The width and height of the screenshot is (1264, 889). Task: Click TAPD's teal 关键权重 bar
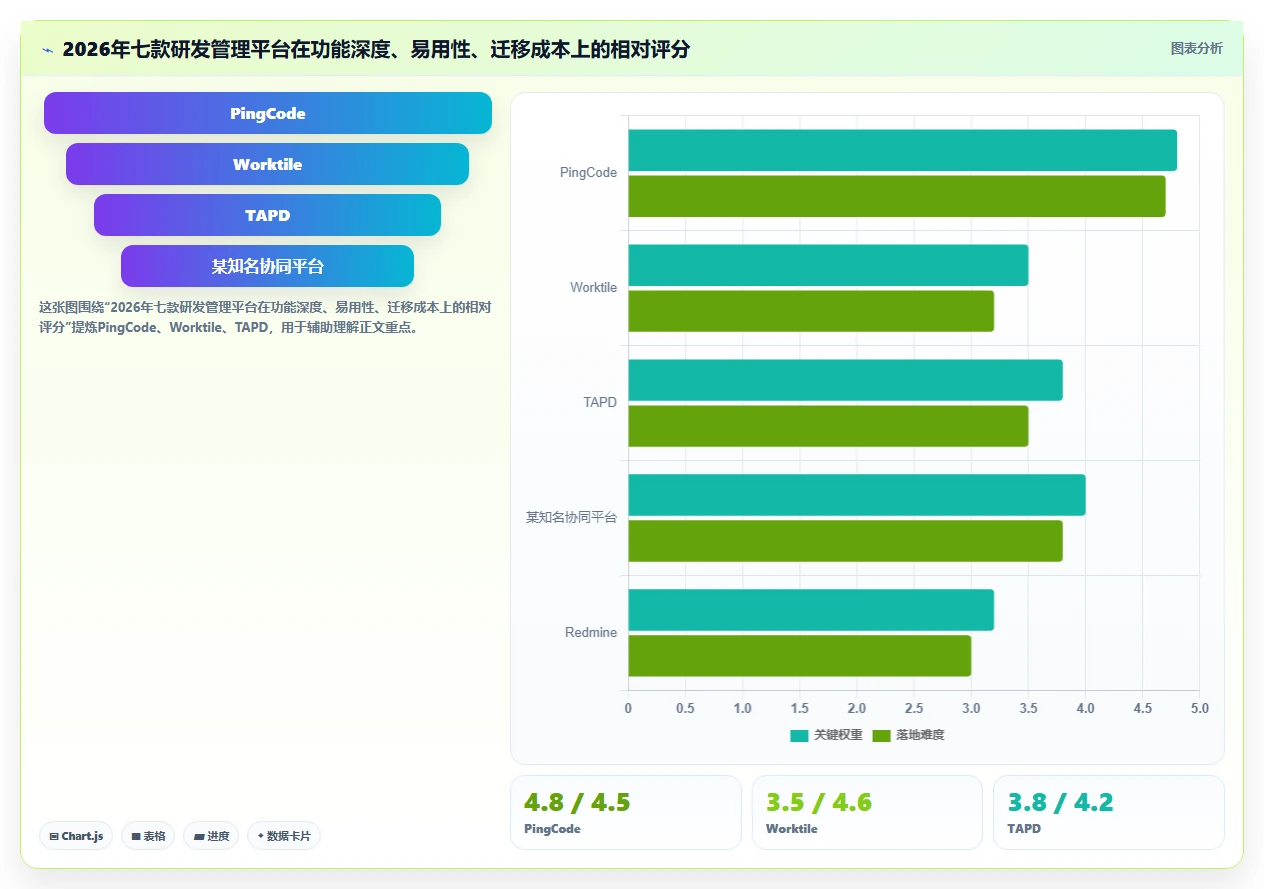[845, 380]
